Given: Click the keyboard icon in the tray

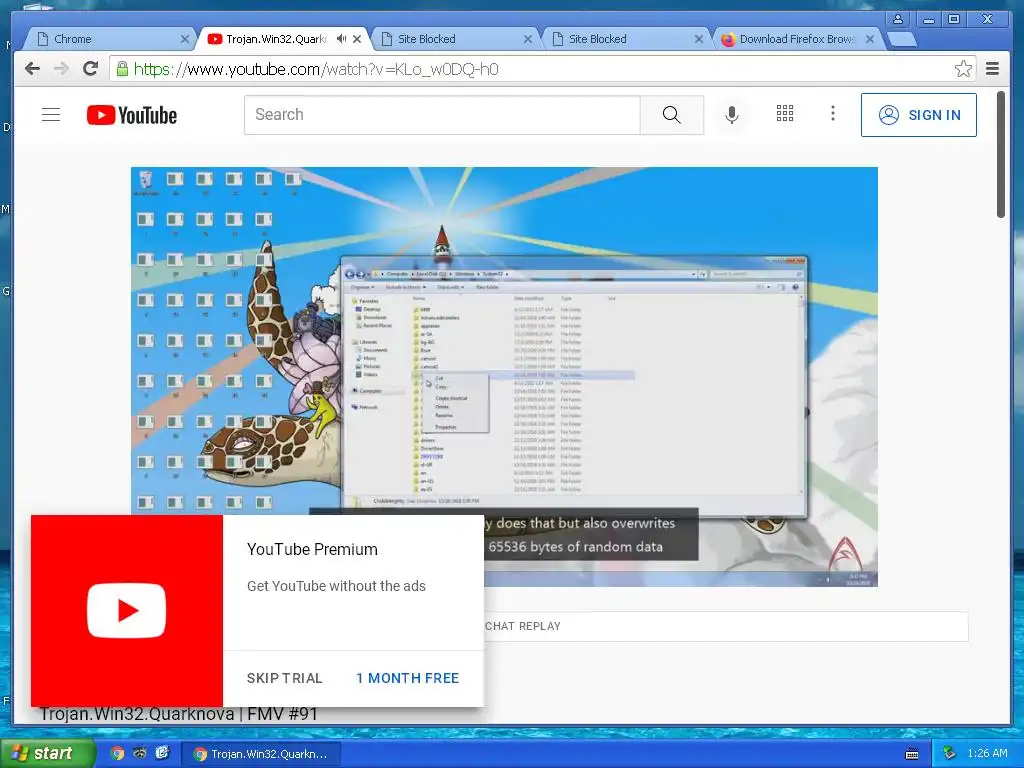Looking at the screenshot, I should click(912, 754).
